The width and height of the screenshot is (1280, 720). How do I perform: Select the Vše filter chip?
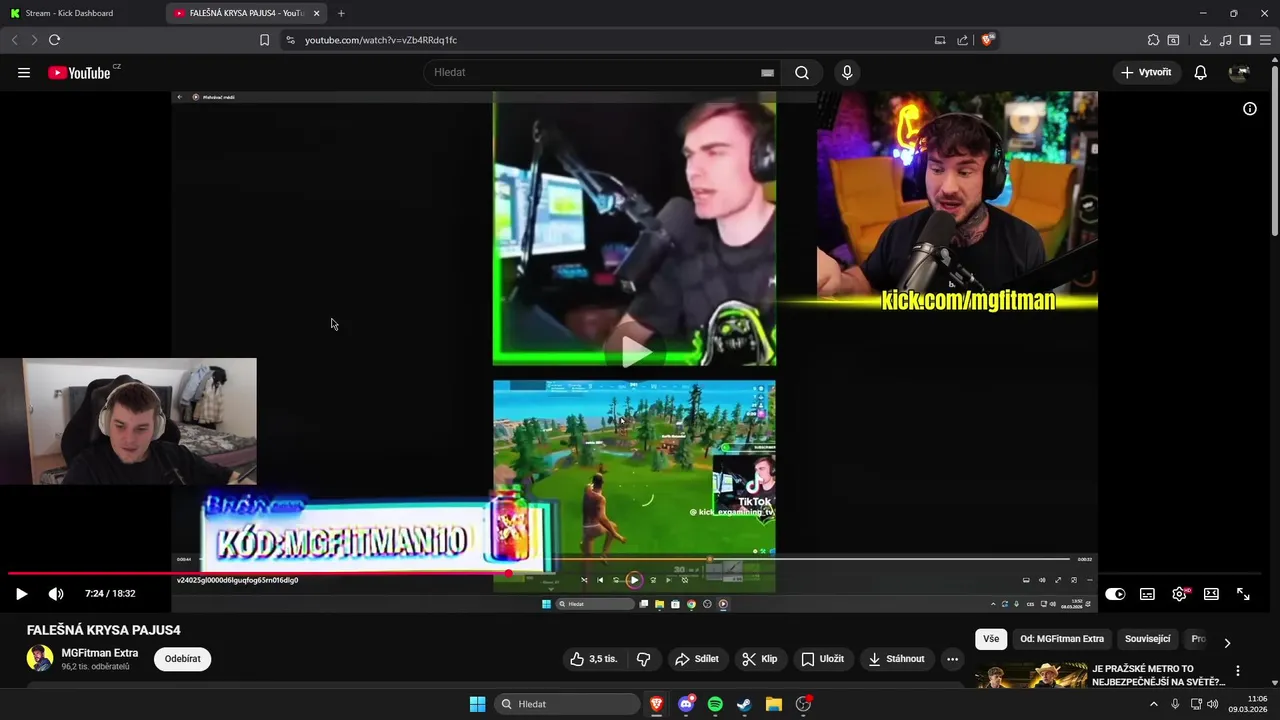[990, 639]
